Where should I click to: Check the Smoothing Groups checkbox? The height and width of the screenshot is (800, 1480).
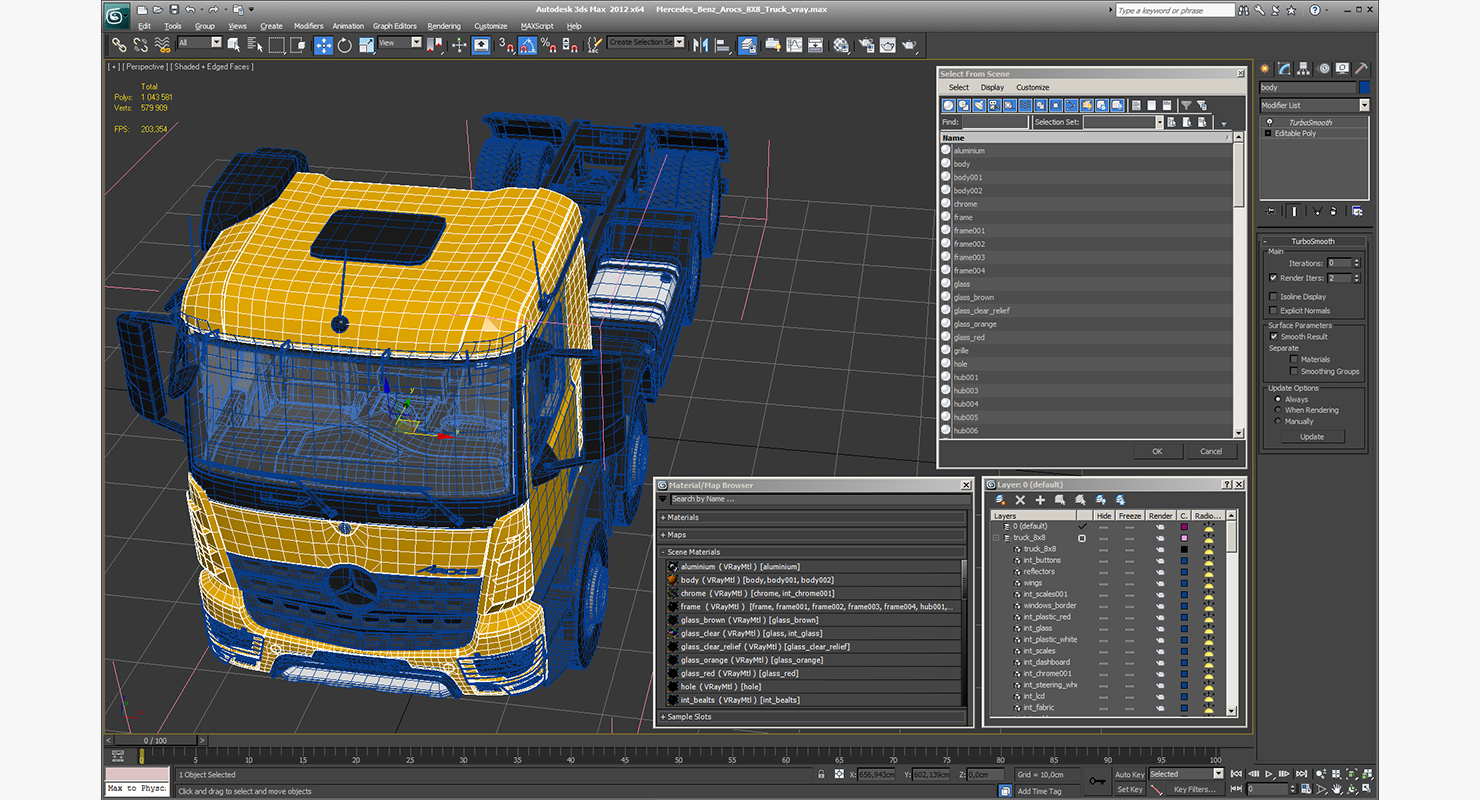point(1294,372)
